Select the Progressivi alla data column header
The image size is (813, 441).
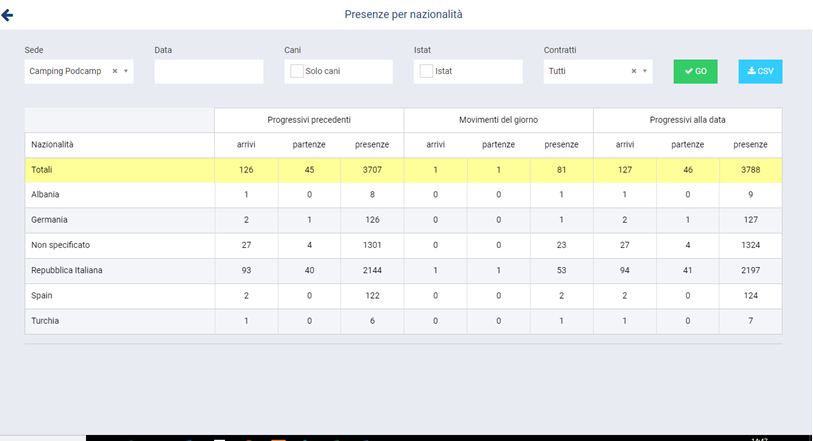pyautogui.click(x=687, y=120)
